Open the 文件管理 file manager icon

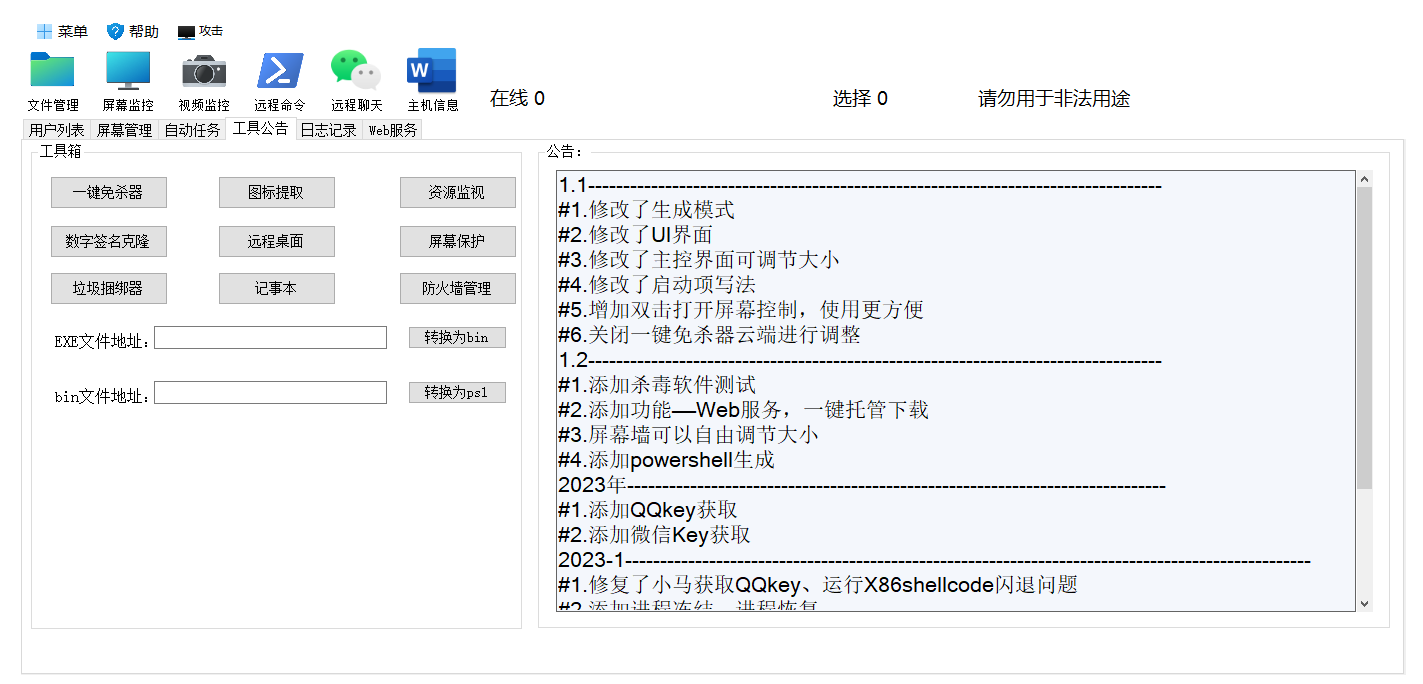[x=52, y=71]
